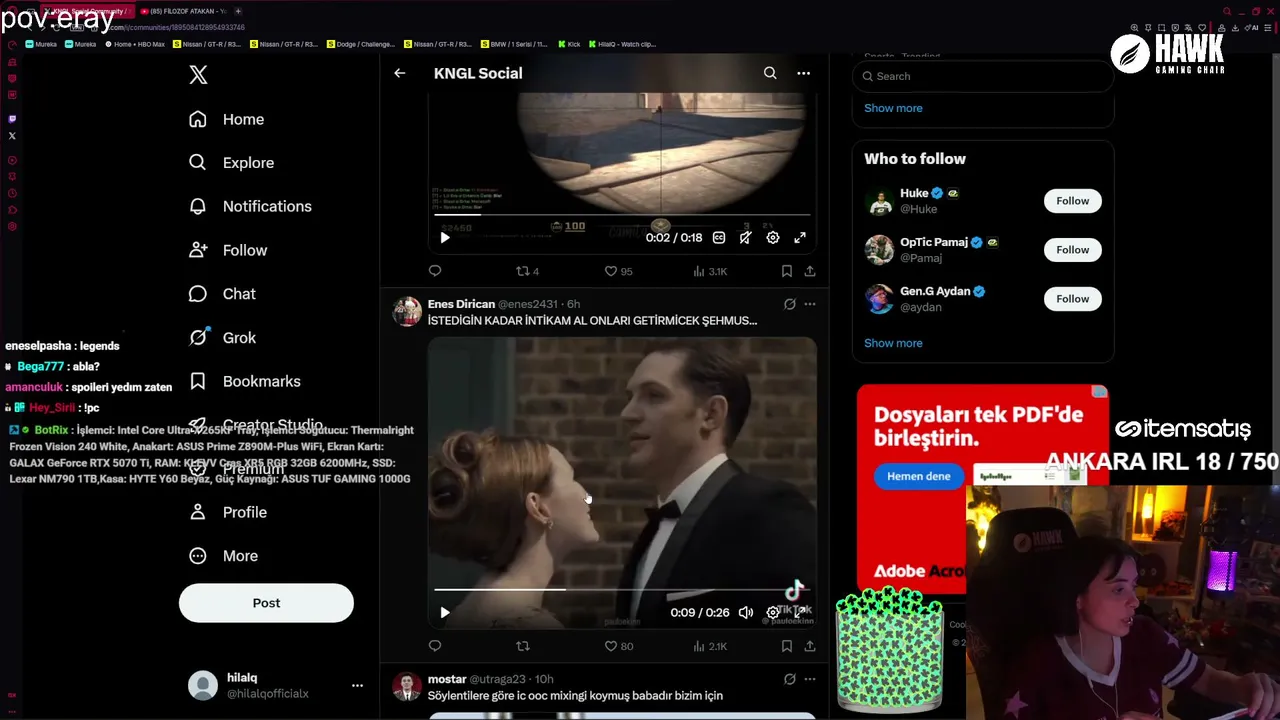The height and width of the screenshot is (720, 1280).
Task: Open settings of the 0:18 video
Action: click(773, 238)
